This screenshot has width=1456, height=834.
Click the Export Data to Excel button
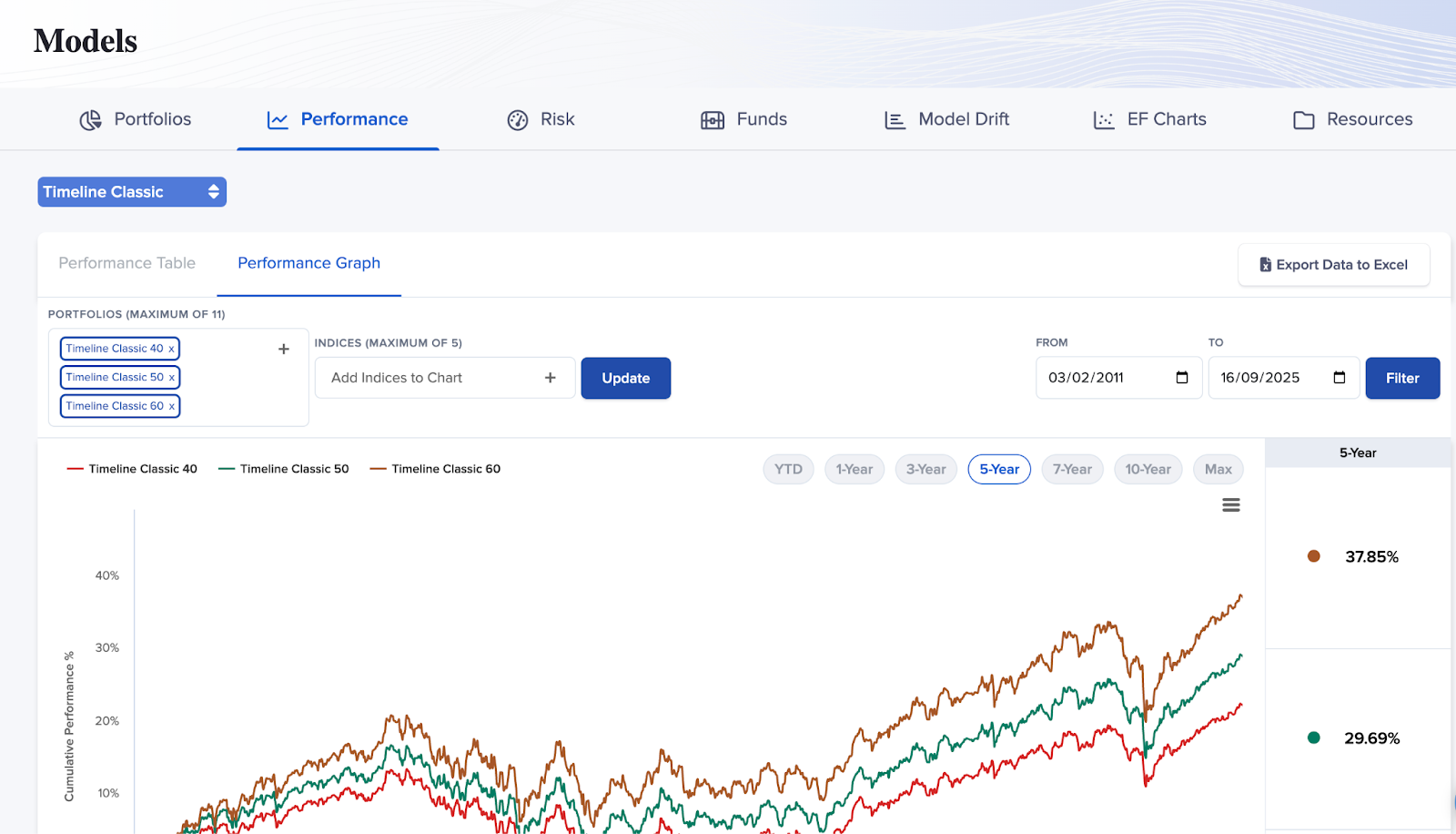tap(1333, 265)
